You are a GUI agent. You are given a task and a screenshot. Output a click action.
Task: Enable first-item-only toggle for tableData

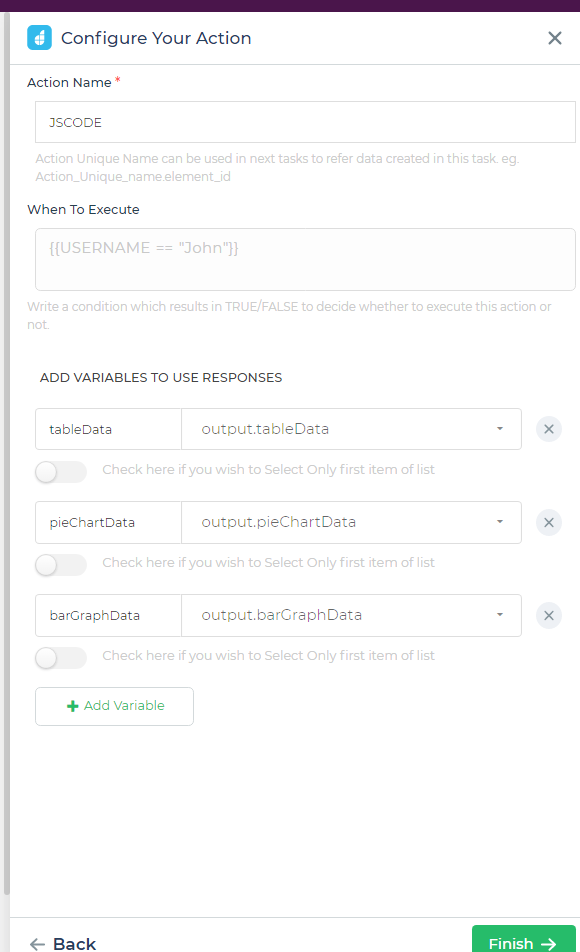click(x=60, y=471)
